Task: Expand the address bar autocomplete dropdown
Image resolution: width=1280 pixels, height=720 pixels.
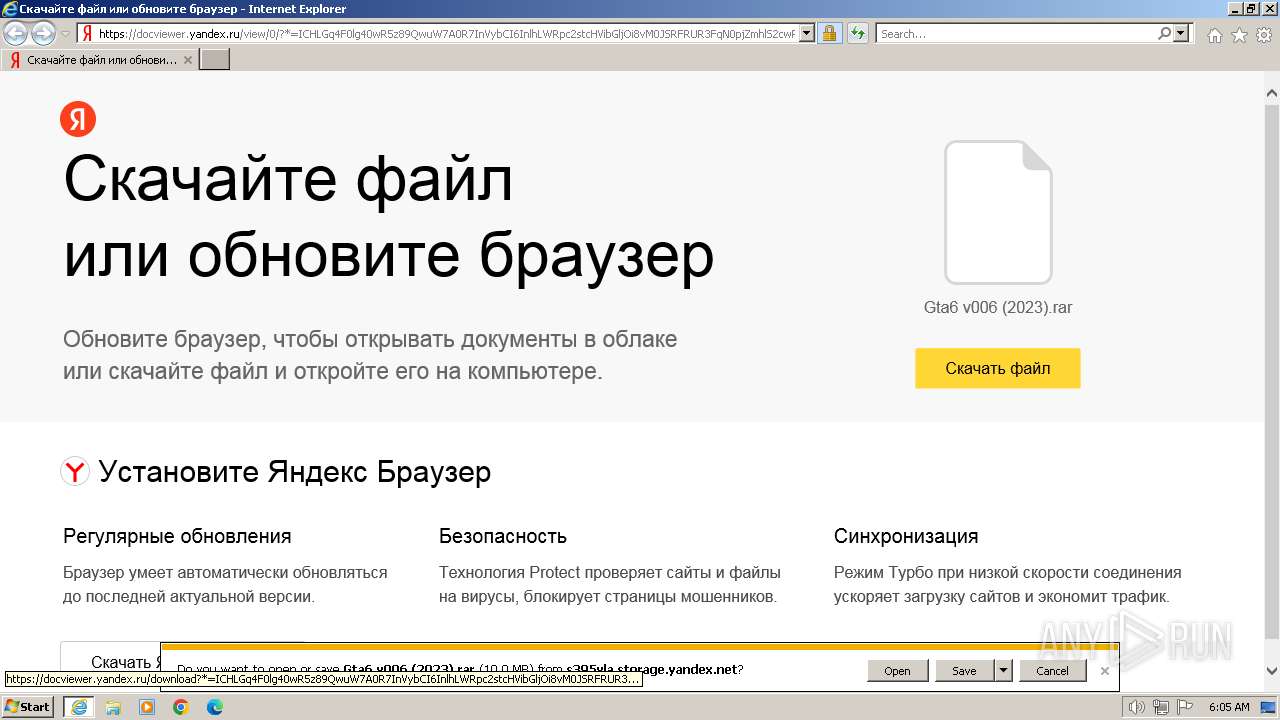Action: [x=807, y=33]
